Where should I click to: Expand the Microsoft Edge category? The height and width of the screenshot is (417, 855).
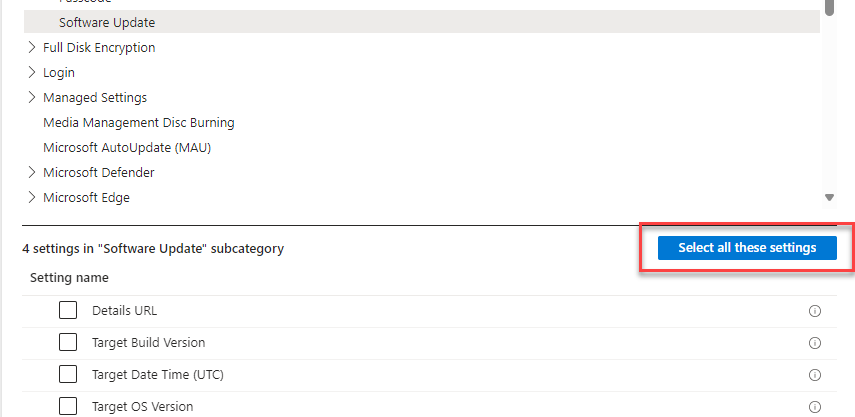point(32,197)
